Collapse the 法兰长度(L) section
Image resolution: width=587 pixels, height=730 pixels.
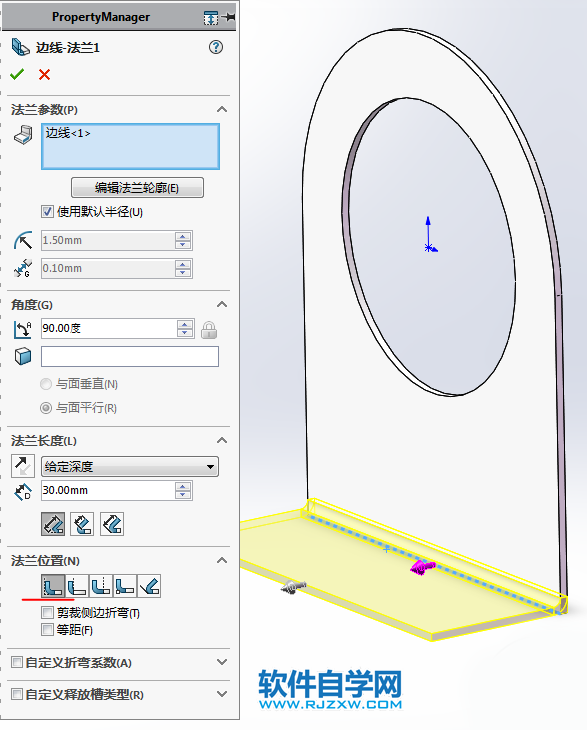click(222, 440)
